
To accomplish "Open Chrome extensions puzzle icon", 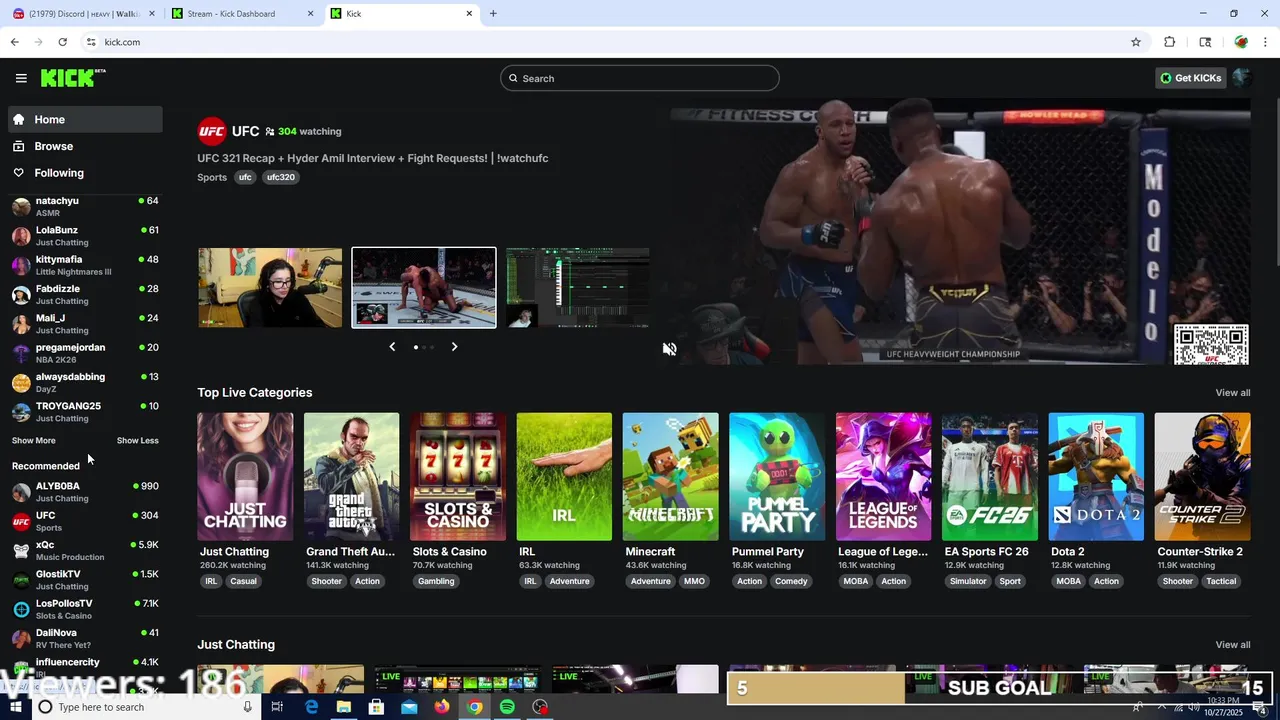I will [x=1169, y=42].
